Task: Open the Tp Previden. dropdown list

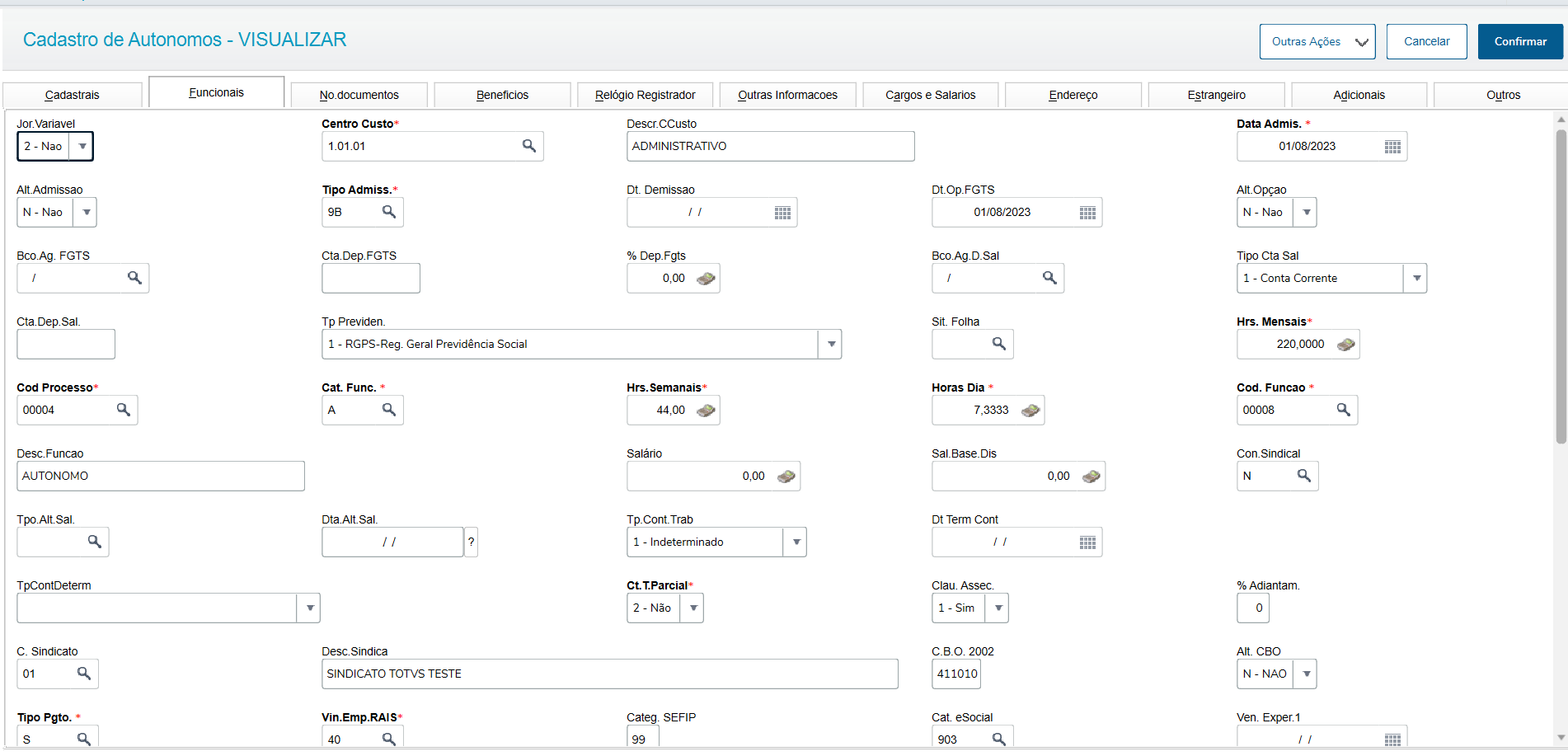Action: point(831,345)
